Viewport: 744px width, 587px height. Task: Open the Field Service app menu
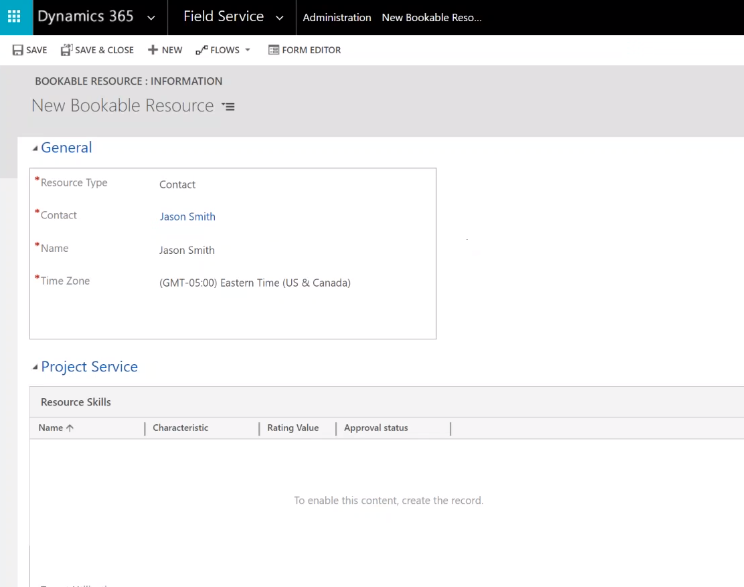click(x=223, y=16)
